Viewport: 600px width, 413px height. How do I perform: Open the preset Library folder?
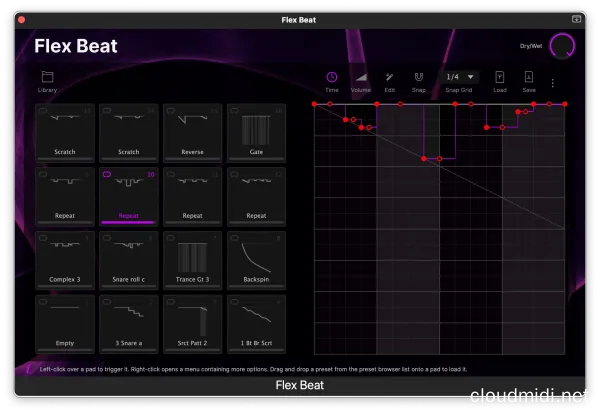click(x=47, y=77)
